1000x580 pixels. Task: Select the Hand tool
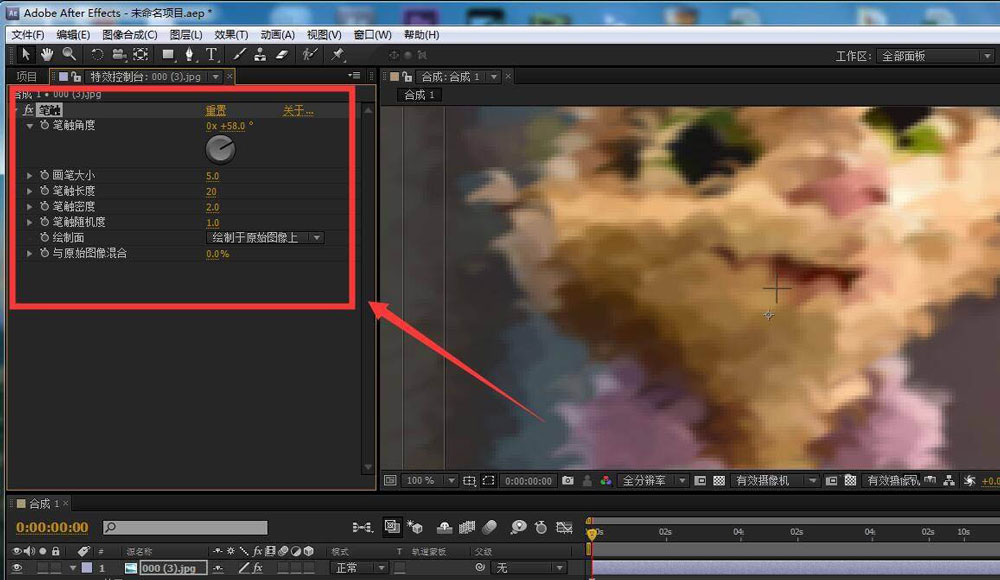(x=47, y=55)
